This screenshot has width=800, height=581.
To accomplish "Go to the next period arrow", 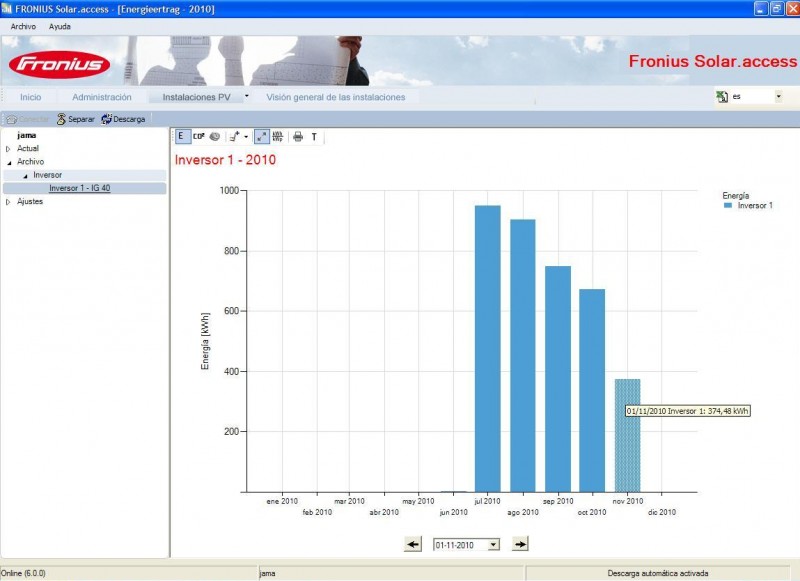I will click(x=519, y=544).
